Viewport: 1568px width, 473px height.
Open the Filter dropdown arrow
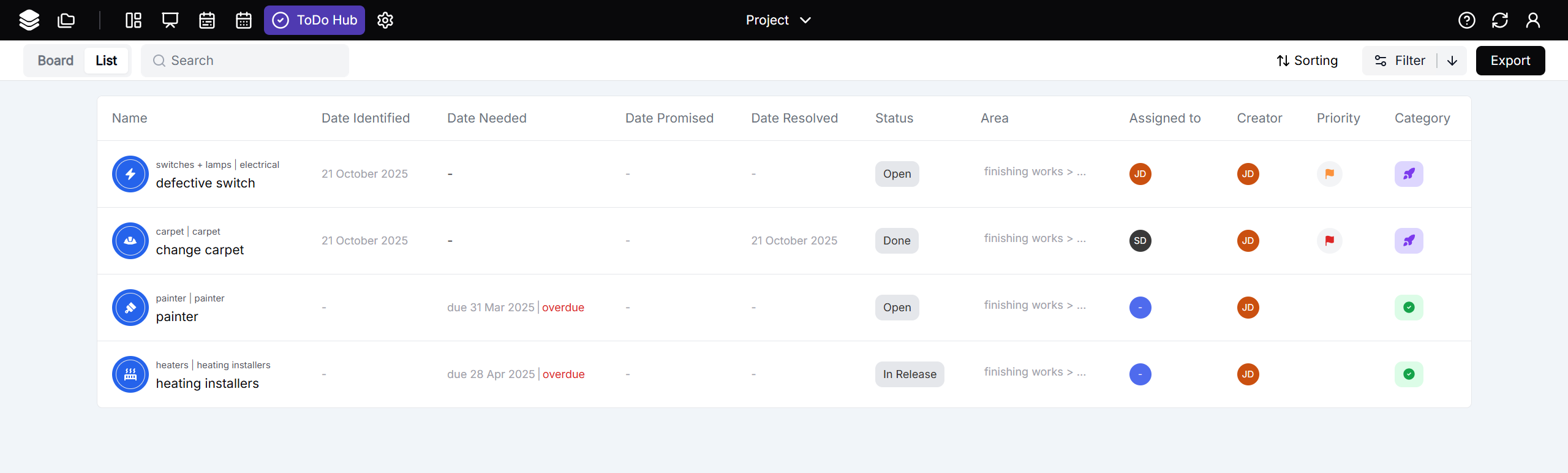pos(1452,61)
